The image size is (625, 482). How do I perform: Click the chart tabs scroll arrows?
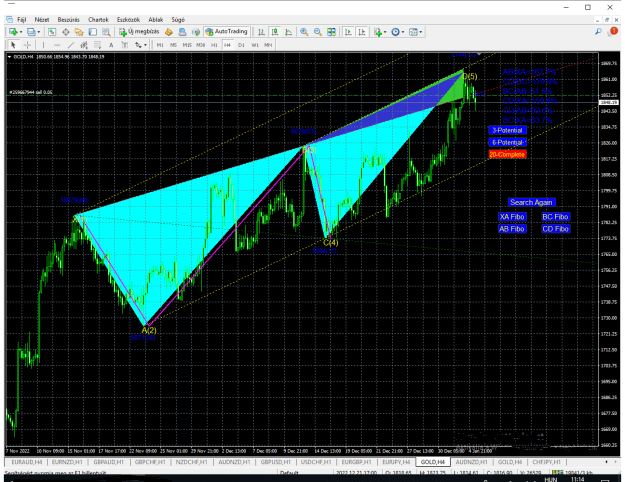612,462
